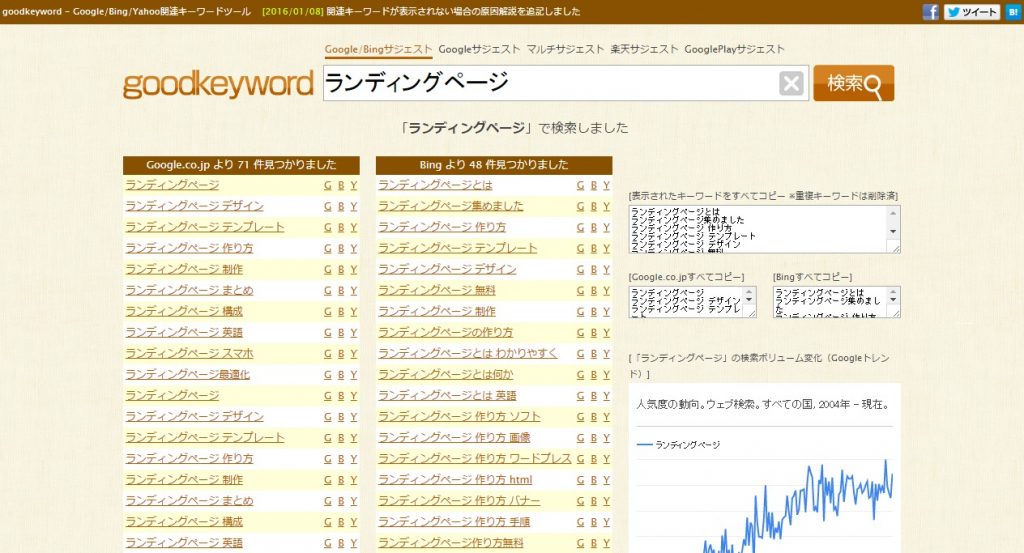Click Y in the Google list 最適化 row
1024x553 pixels.
click(353, 375)
